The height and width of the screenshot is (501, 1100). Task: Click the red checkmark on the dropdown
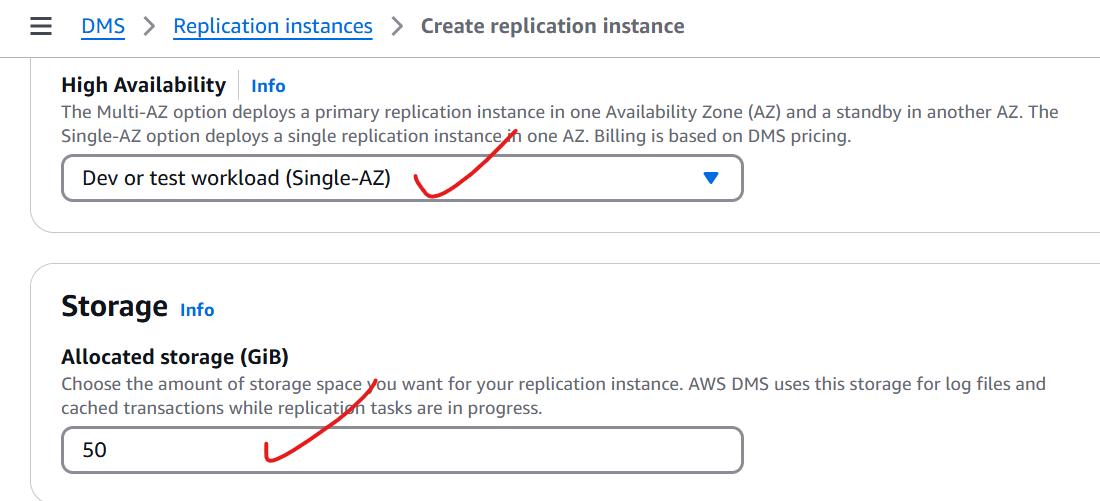465,164
